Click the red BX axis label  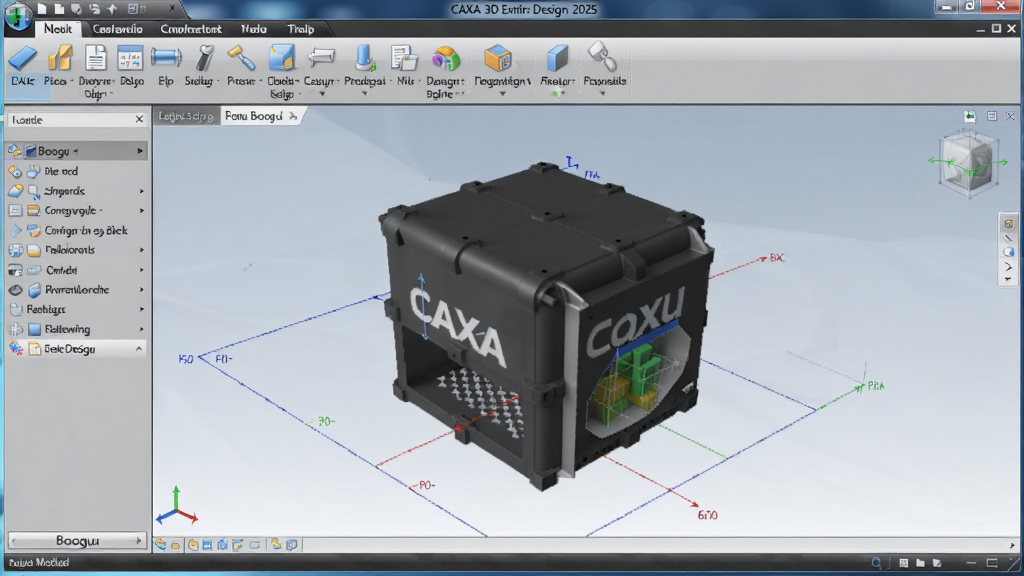[x=776, y=258]
